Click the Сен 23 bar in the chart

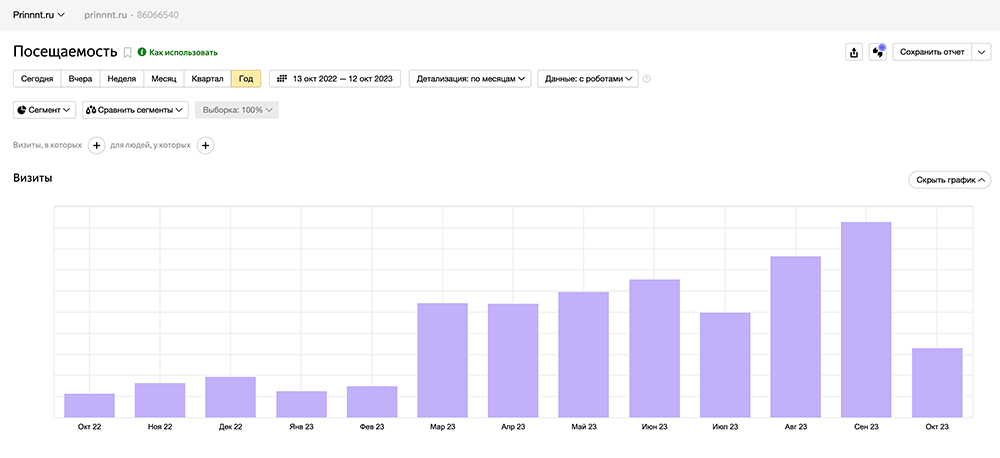tap(866, 320)
